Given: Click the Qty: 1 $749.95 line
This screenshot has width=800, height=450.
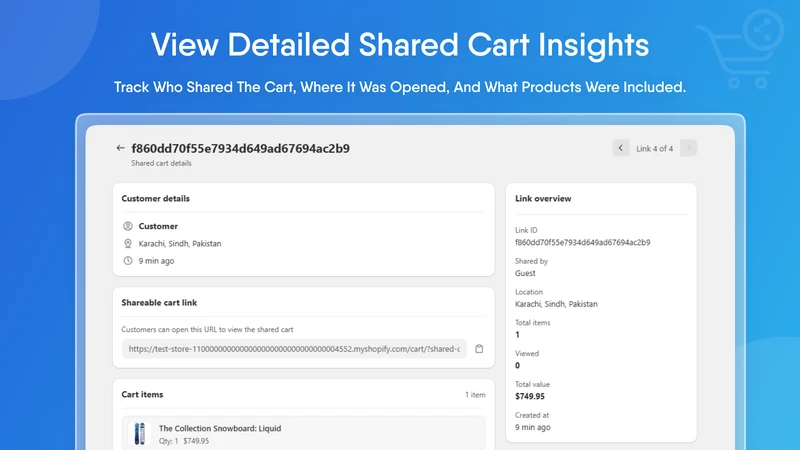Looking at the screenshot, I should pyautogui.click(x=184, y=441).
